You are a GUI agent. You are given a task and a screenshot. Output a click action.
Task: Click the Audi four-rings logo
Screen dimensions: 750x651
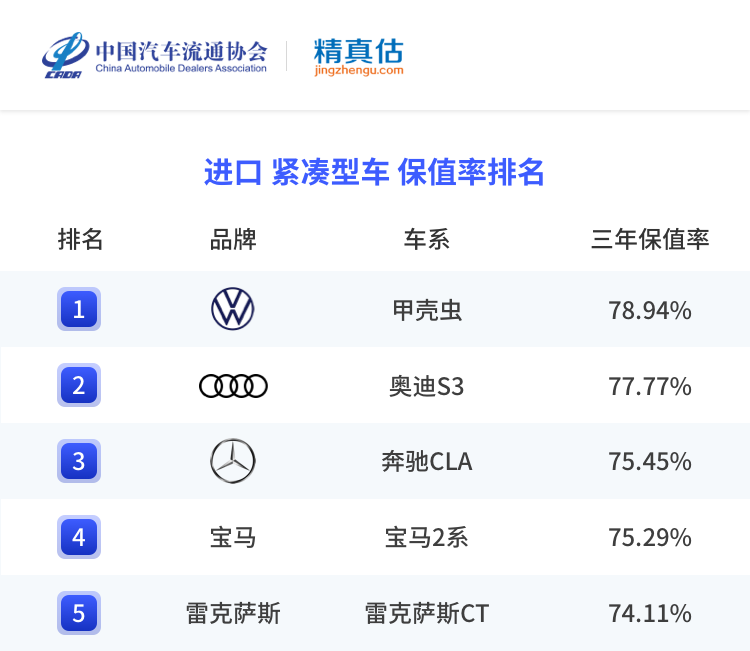[x=233, y=386]
